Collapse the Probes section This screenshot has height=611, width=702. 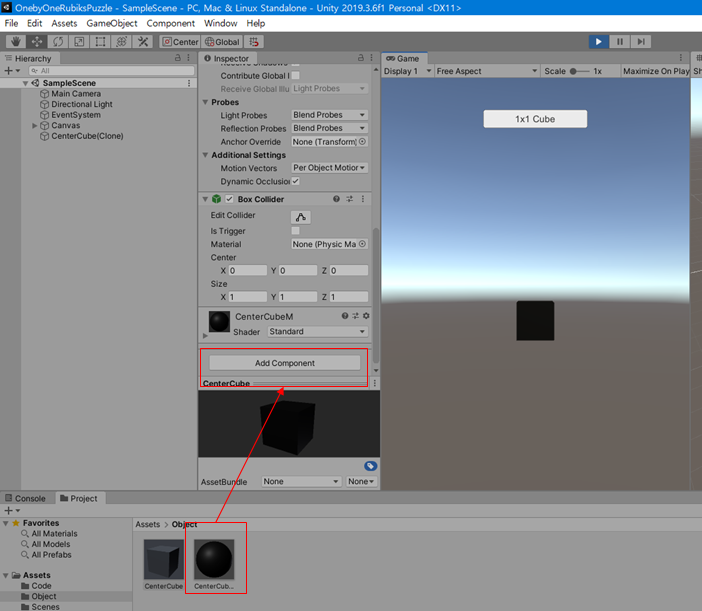[x=205, y=102]
